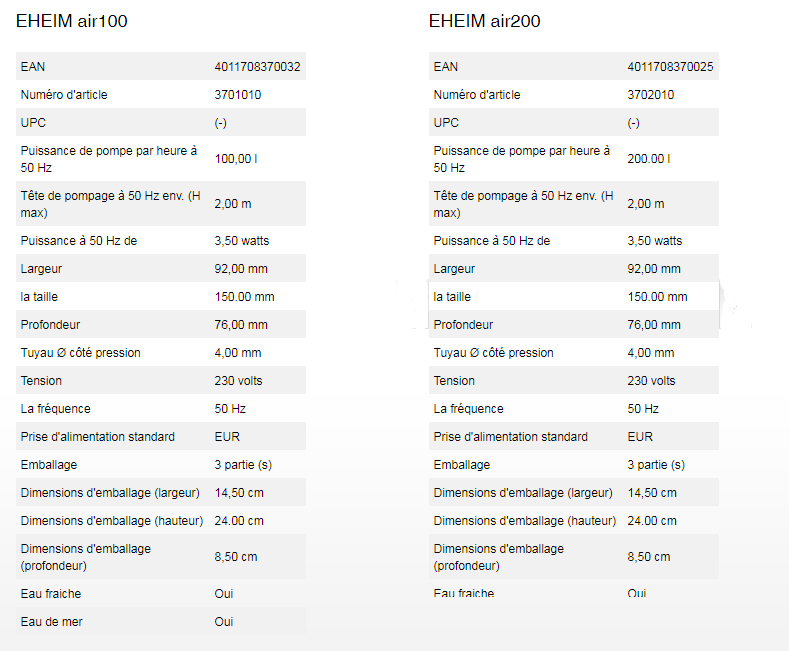The image size is (789, 651).
Task: Select the air200 EAN number 4011708370025
Action: (670, 66)
